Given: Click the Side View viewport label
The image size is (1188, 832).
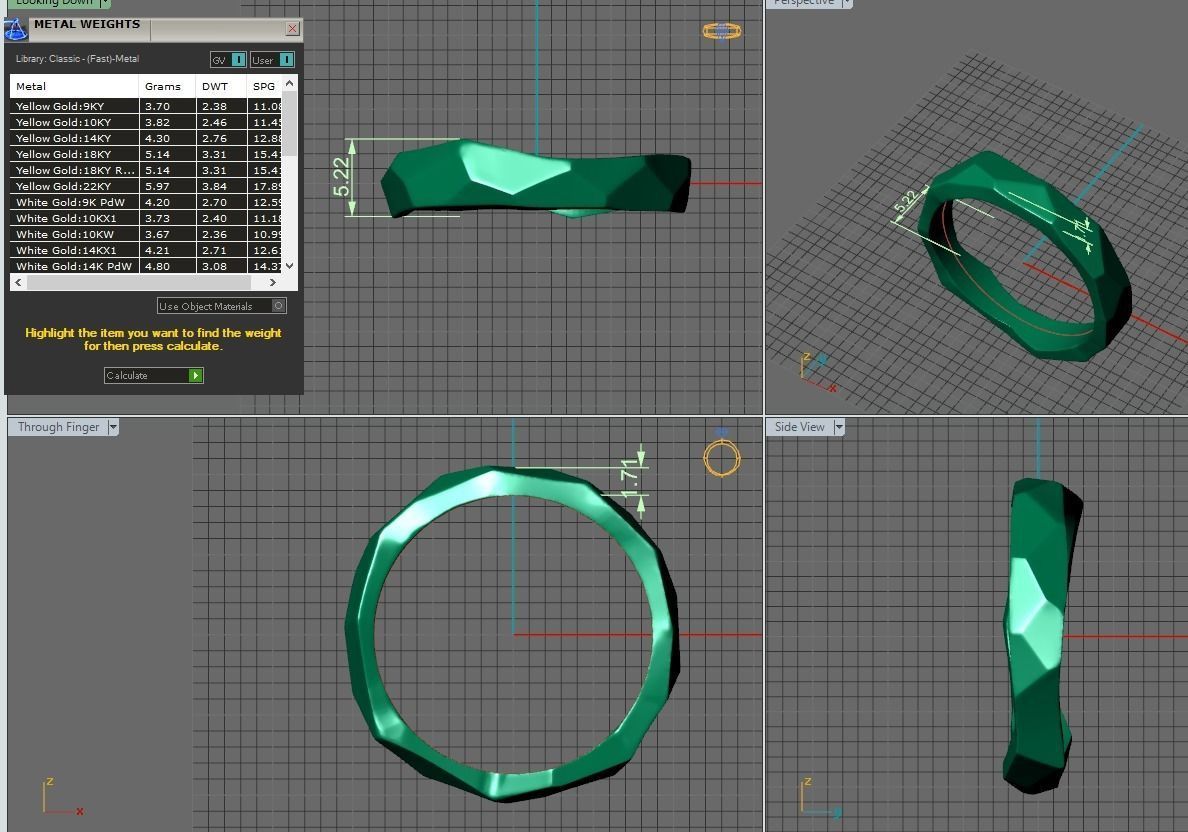Looking at the screenshot, I should point(799,427).
